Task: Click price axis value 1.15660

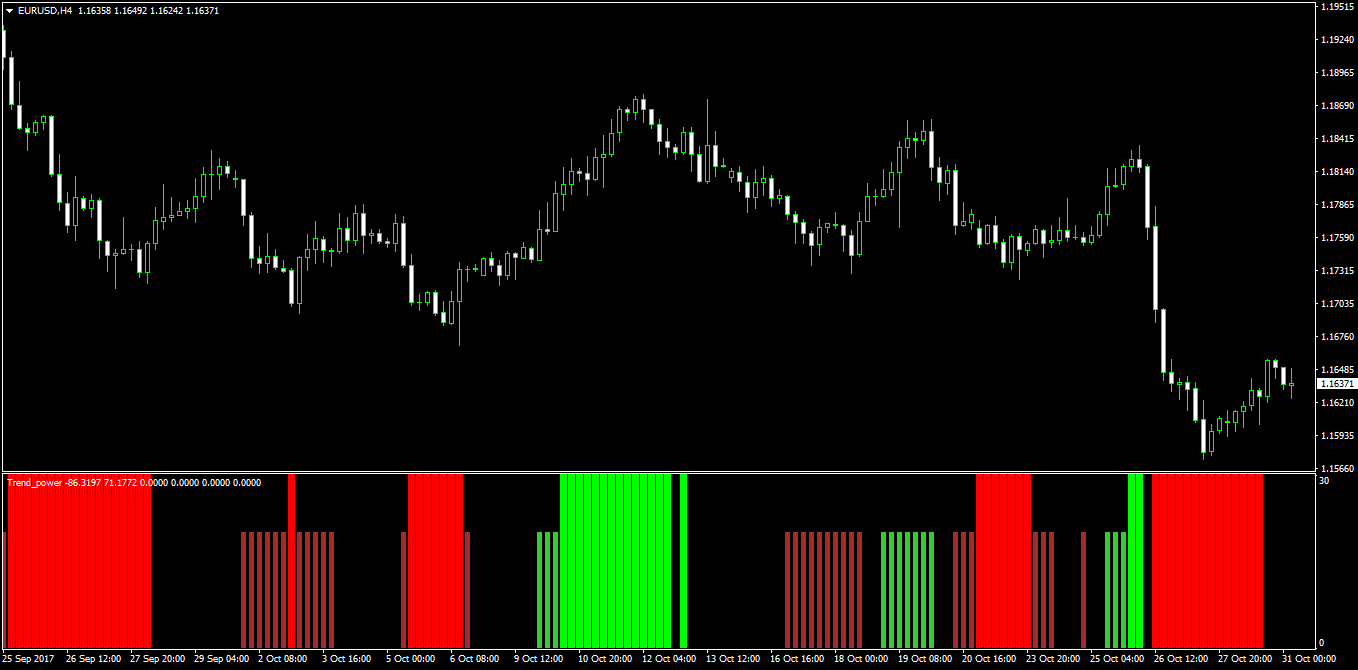Action: click(1337, 469)
